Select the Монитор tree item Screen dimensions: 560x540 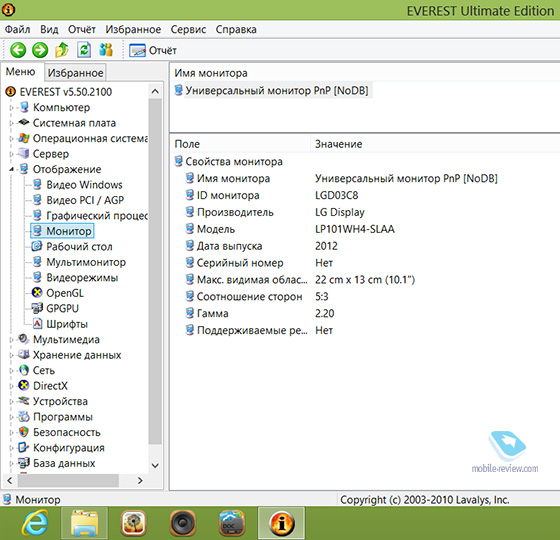(62, 231)
